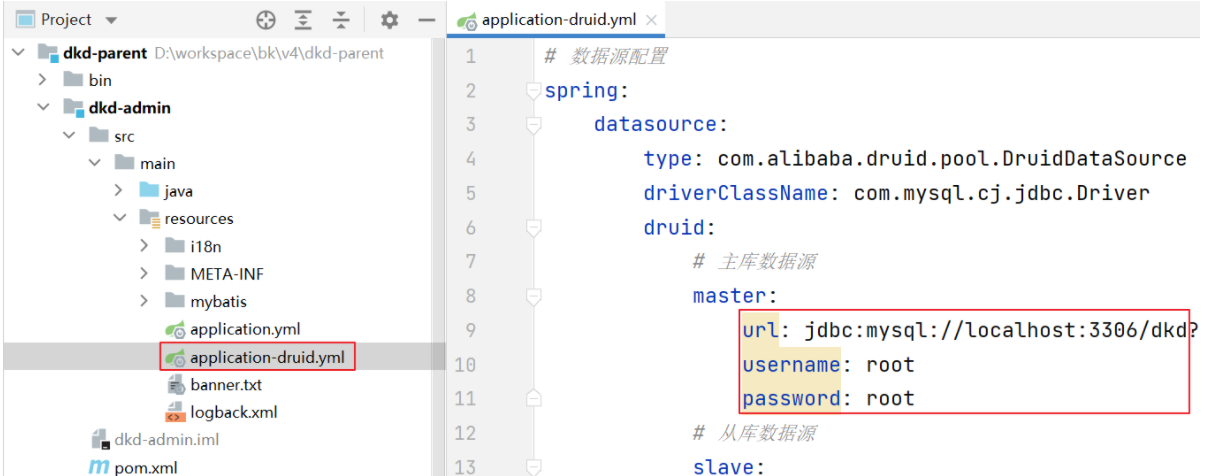Open application.yml in project tree
The image size is (1206, 476).
tap(245, 329)
